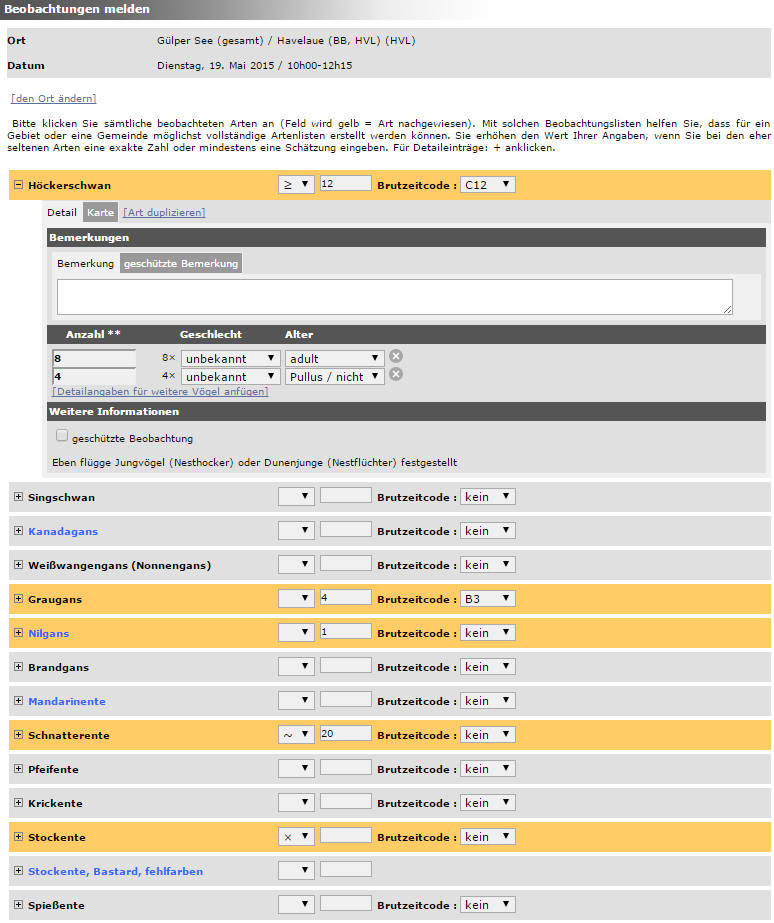
Task: Open the Kanadagans species link
Action: click(x=63, y=531)
